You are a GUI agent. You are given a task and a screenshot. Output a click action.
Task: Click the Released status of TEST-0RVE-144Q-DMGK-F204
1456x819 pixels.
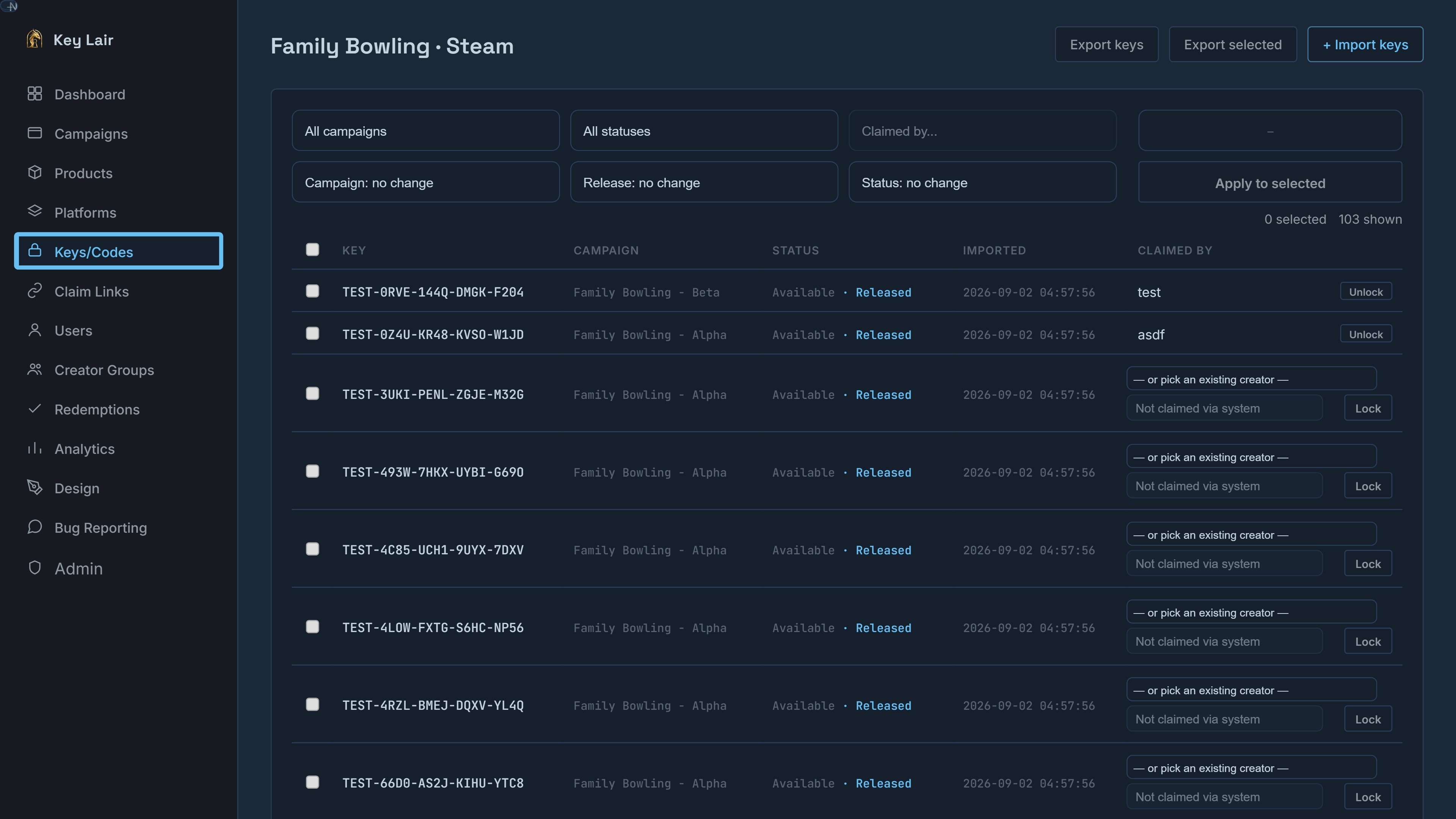tap(883, 292)
